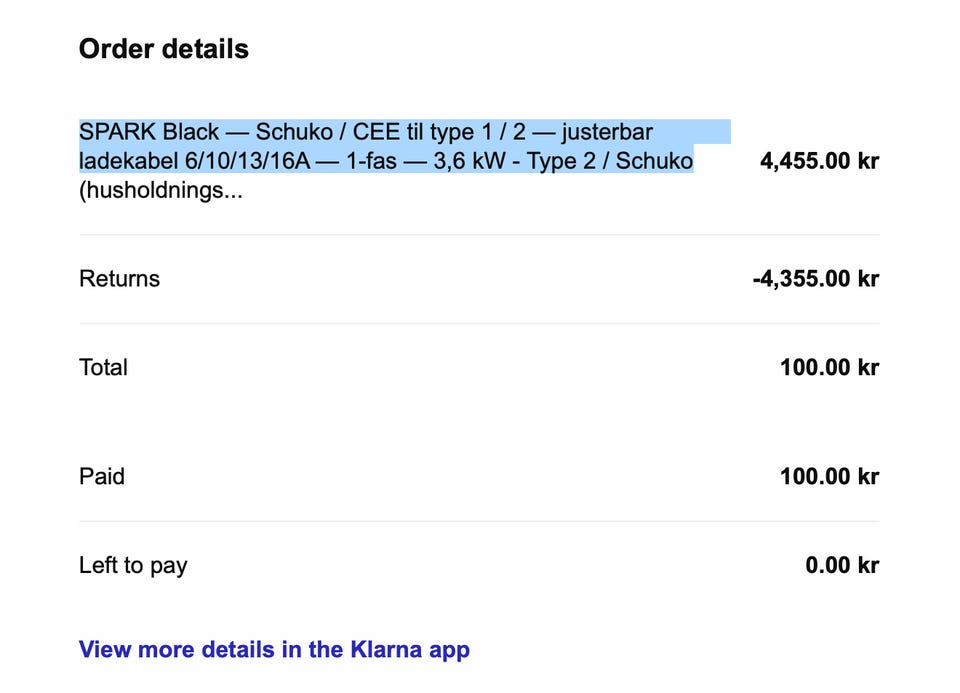Select the Total row label
The image size is (960, 693).
[103, 367]
